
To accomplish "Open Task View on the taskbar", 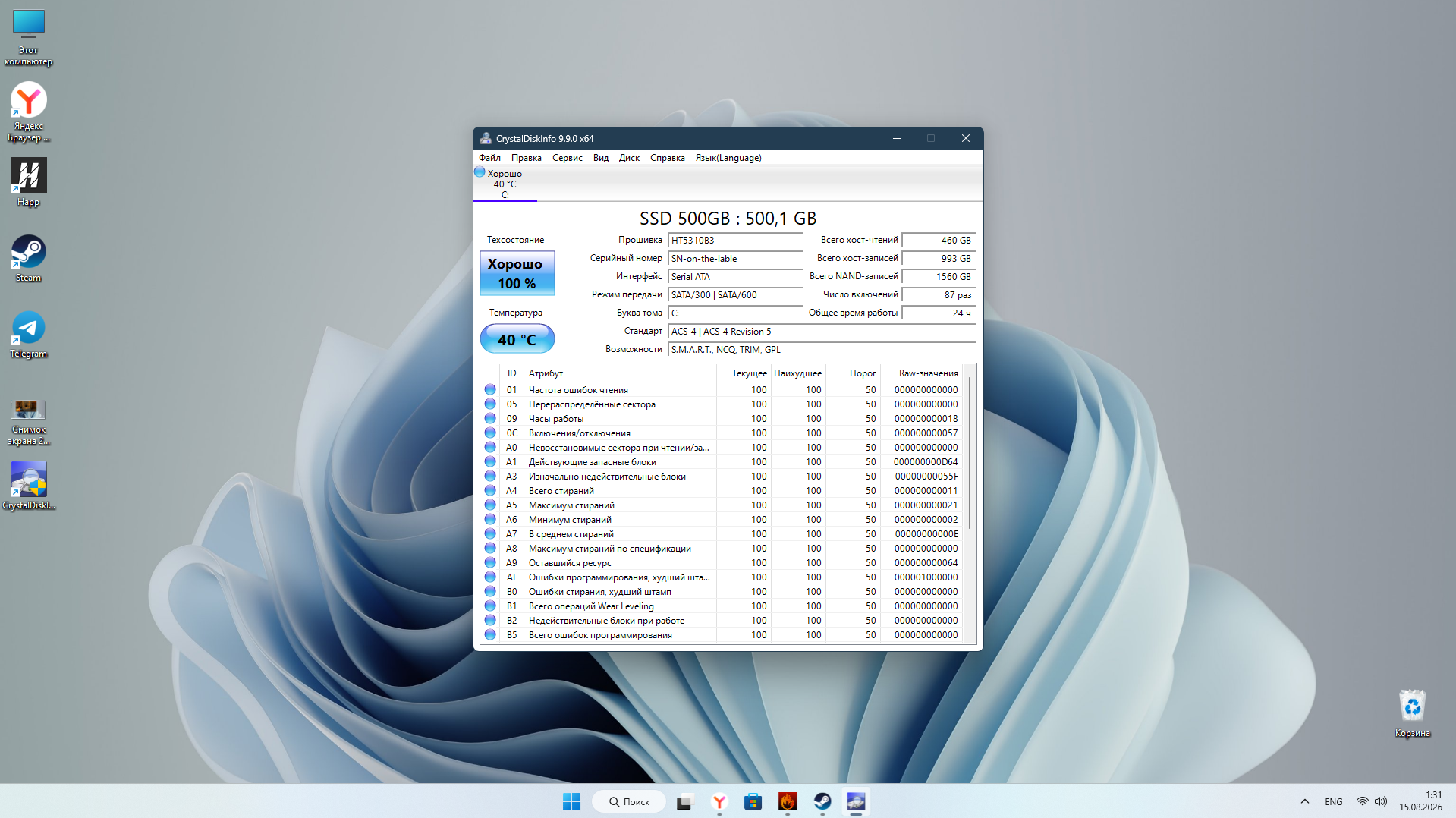I will [684, 801].
